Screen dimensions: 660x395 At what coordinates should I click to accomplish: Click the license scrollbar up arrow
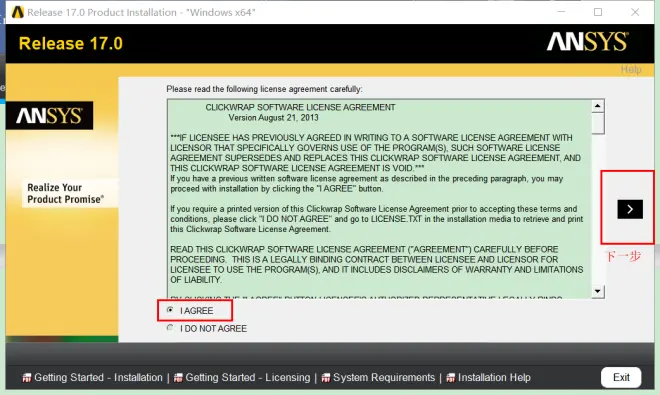click(x=598, y=106)
